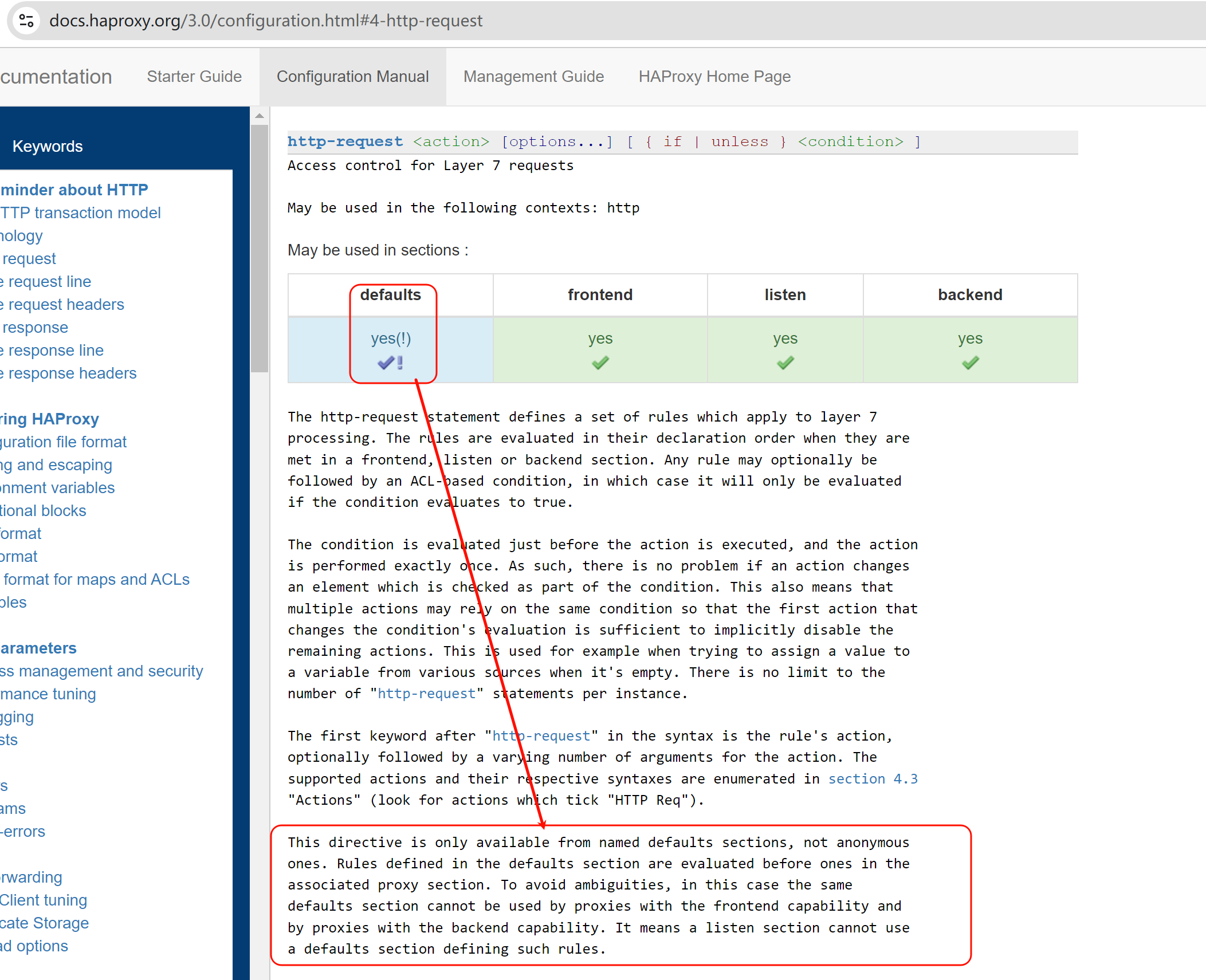Open 'Client tuning' in the sidebar
Screen dimensions: 1206x980
(44, 900)
